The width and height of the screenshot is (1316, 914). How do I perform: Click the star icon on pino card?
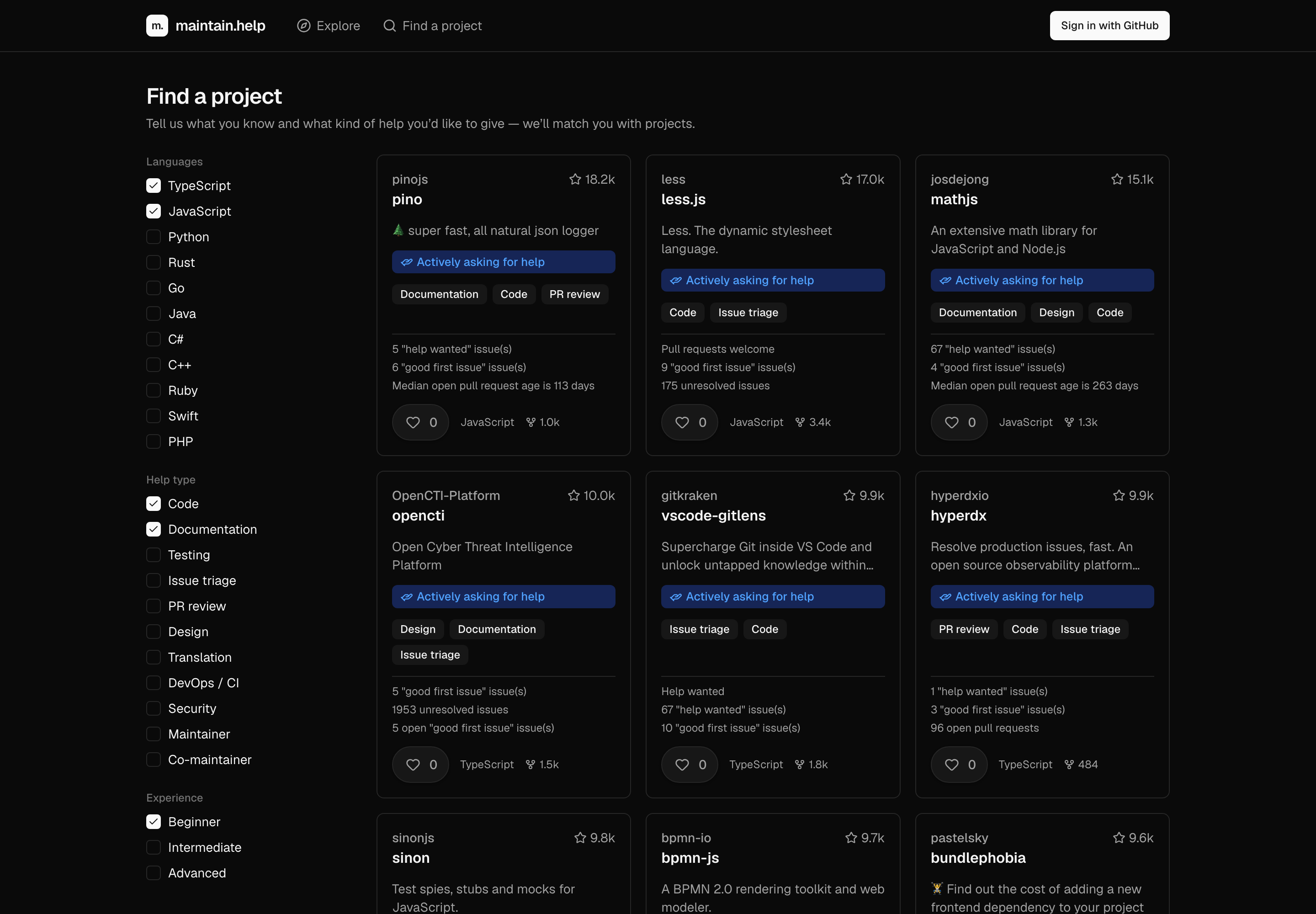pyautogui.click(x=575, y=179)
